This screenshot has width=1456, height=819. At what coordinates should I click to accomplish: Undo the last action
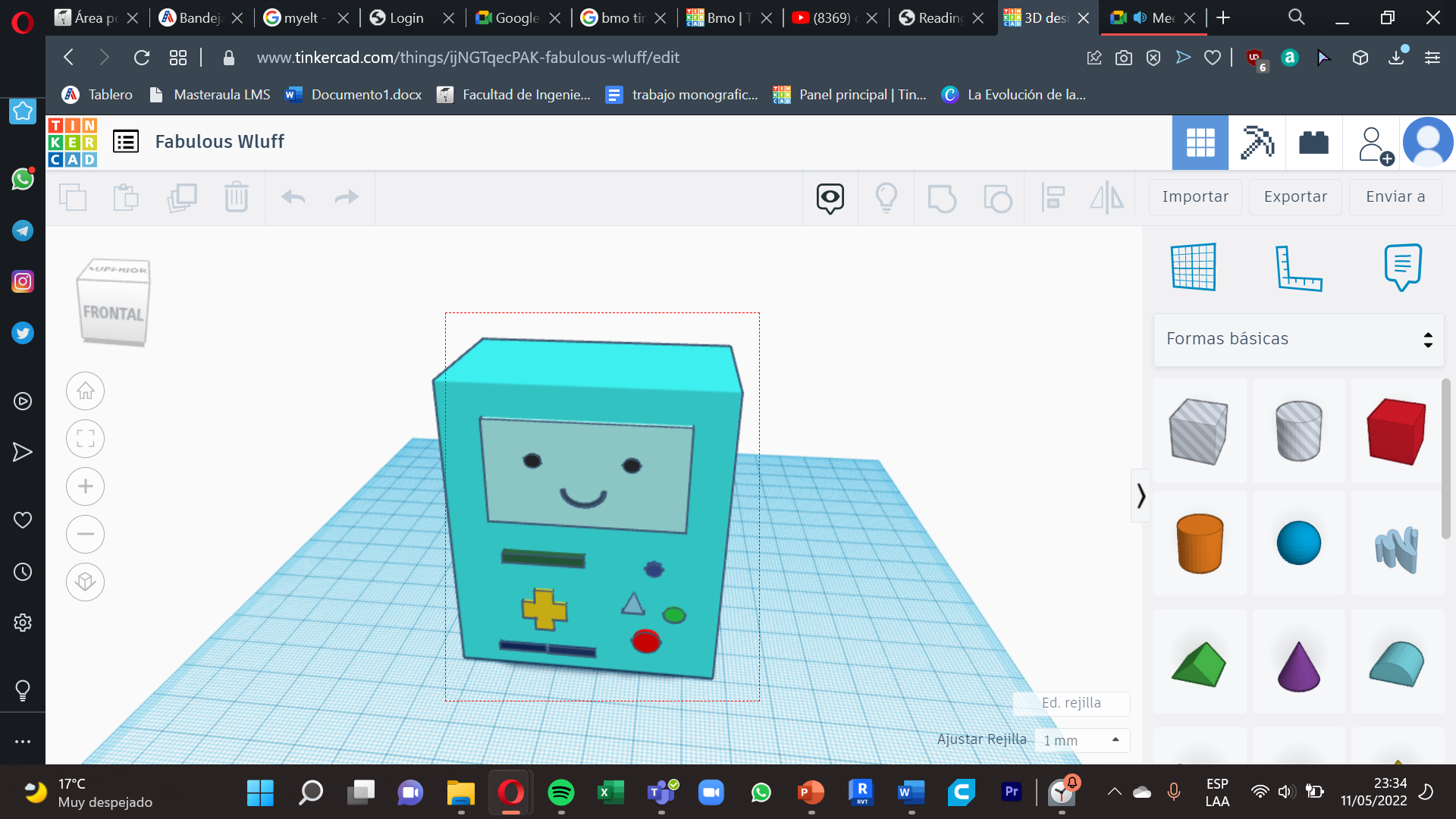coord(293,198)
